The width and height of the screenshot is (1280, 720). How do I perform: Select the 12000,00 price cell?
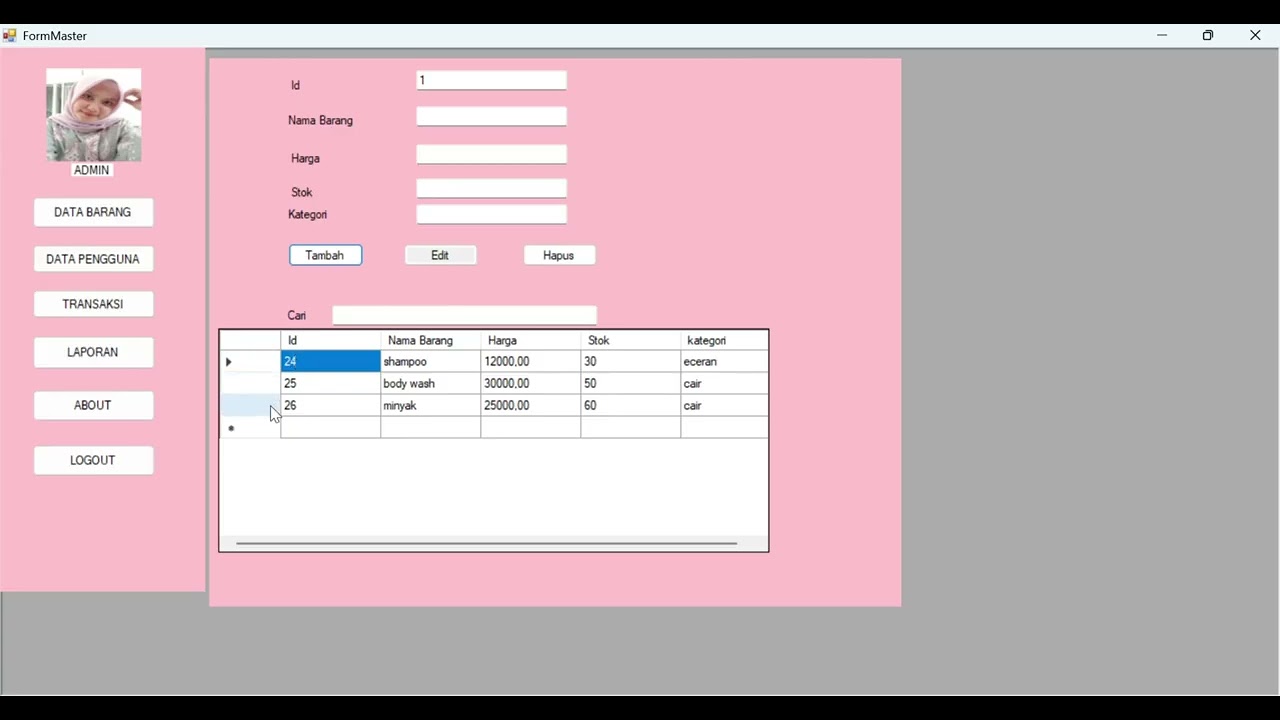(531, 362)
